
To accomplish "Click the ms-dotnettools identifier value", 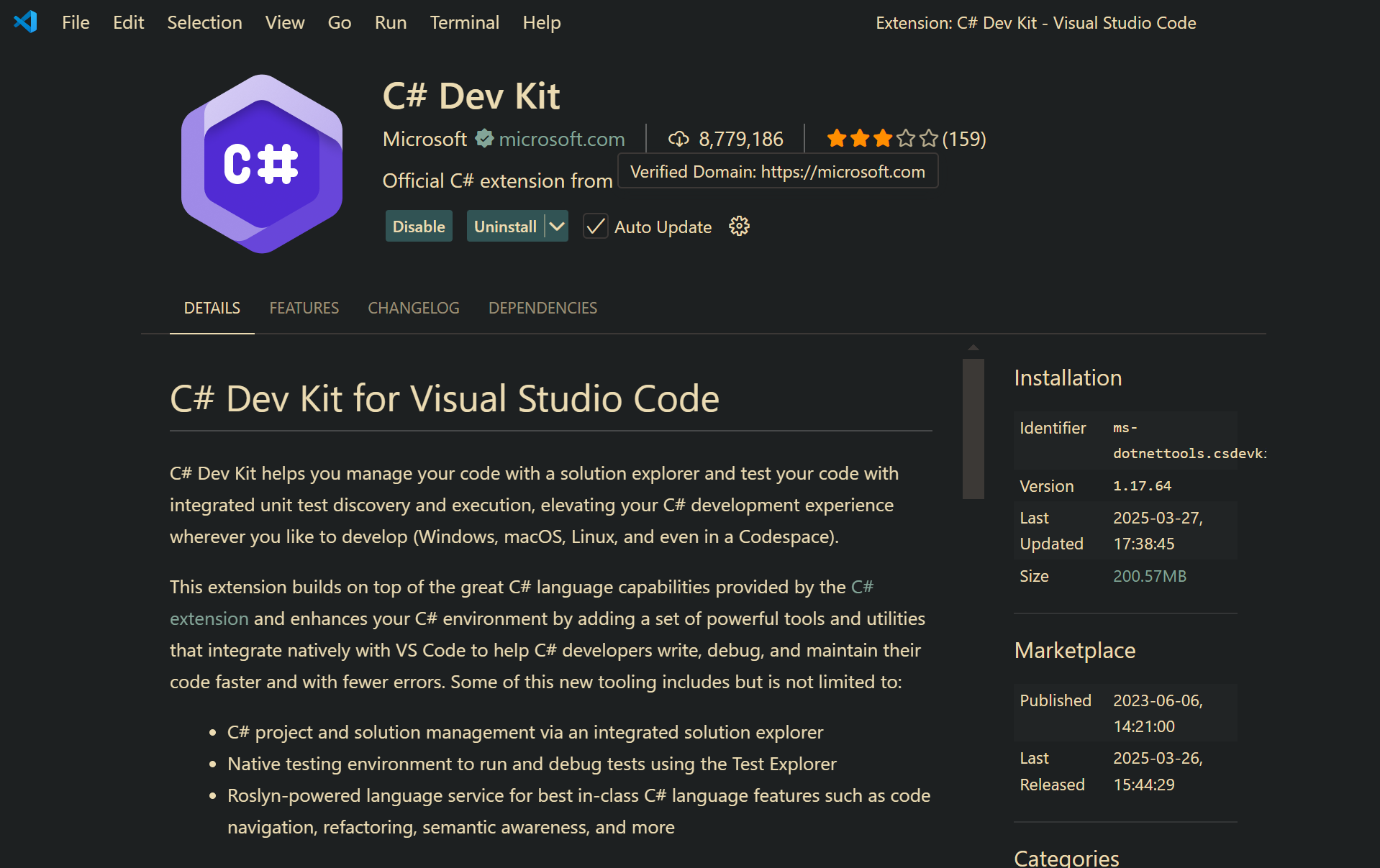I will pos(1189,441).
